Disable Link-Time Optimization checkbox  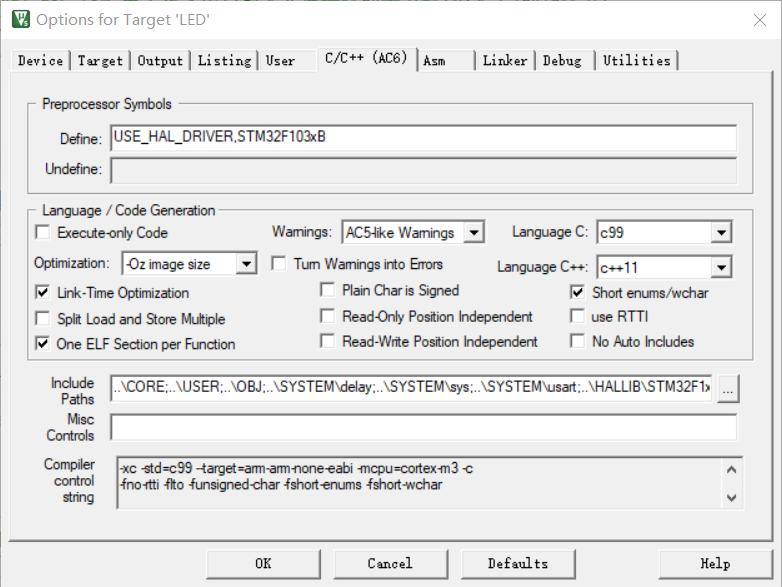pos(43,292)
